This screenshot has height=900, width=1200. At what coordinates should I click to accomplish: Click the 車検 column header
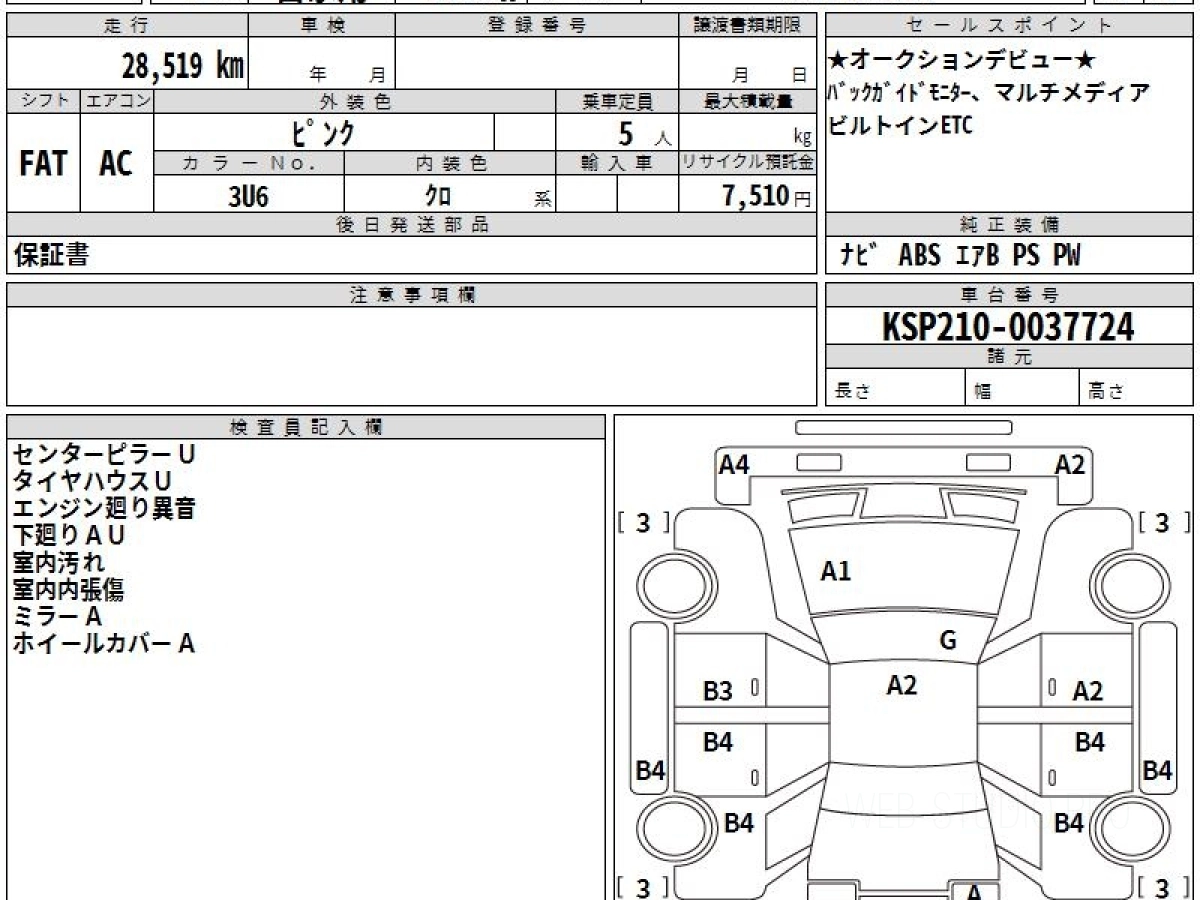point(322,26)
